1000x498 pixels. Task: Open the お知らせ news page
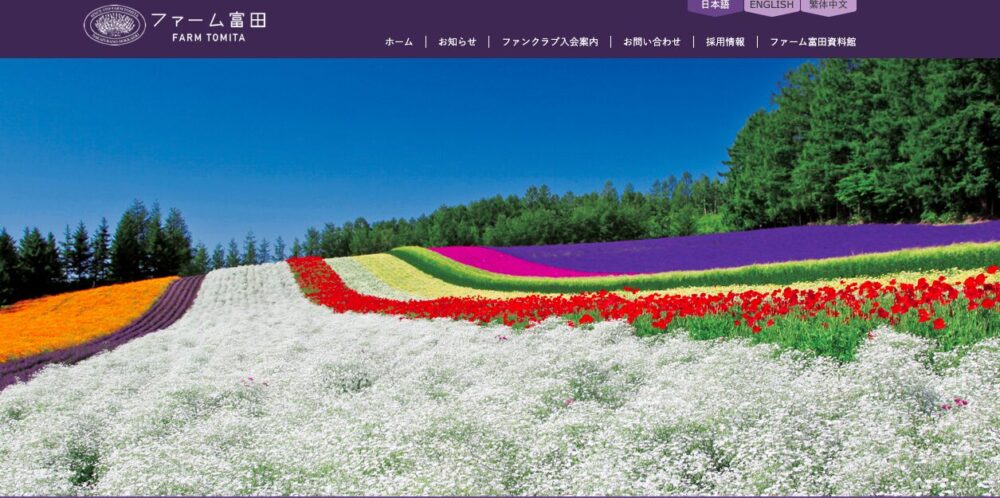coord(457,42)
